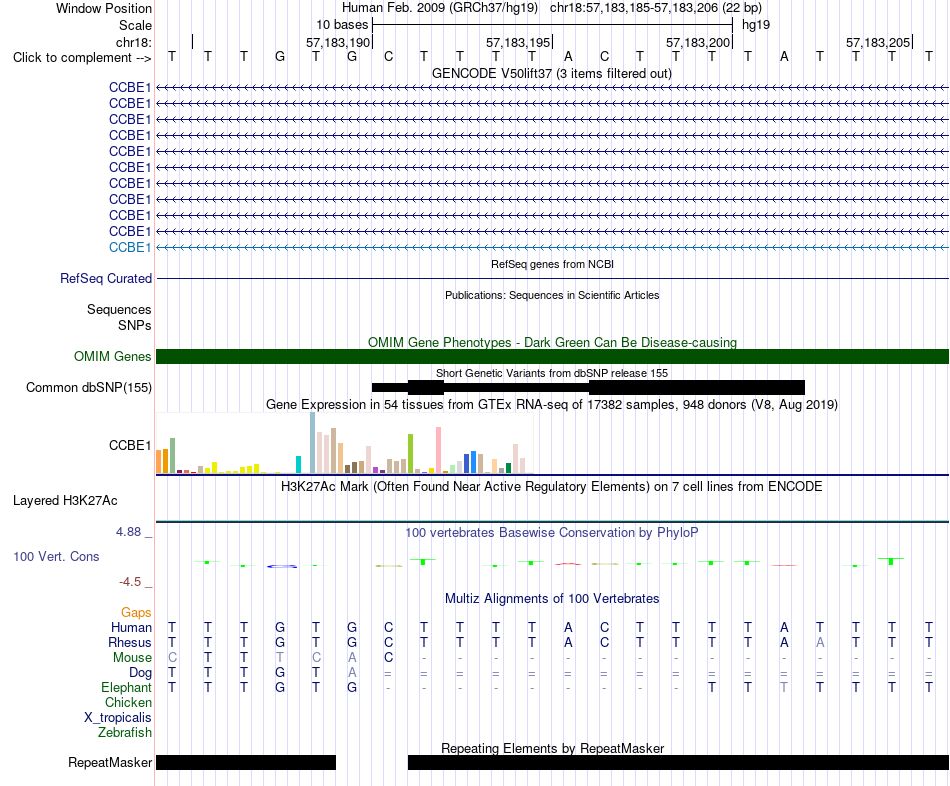Open the 'H3K27Ac Mark' ENCODE track title
The image size is (950, 786).
pyautogui.click(x=552, y=487)
